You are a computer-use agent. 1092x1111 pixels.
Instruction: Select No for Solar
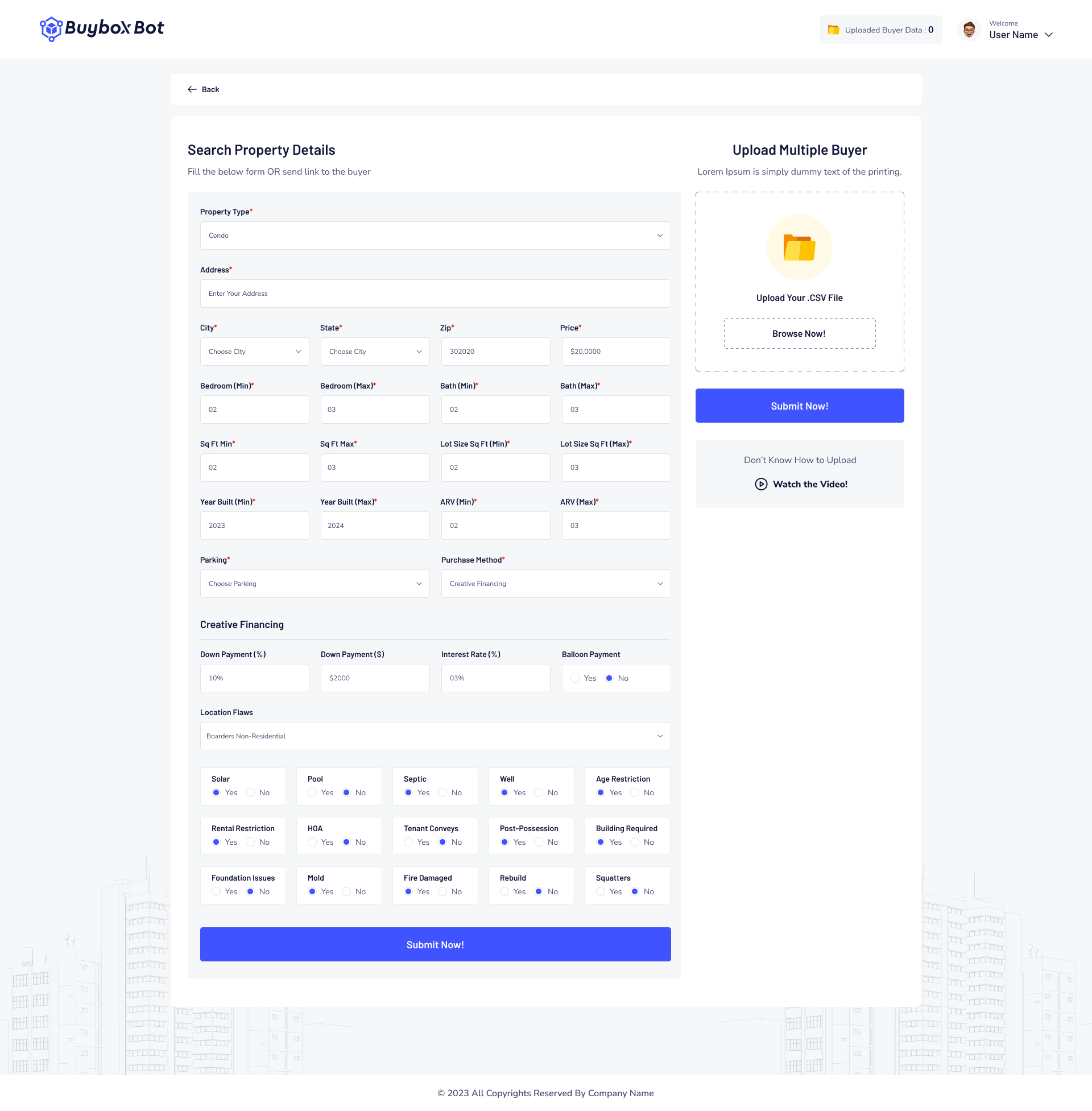251,792
